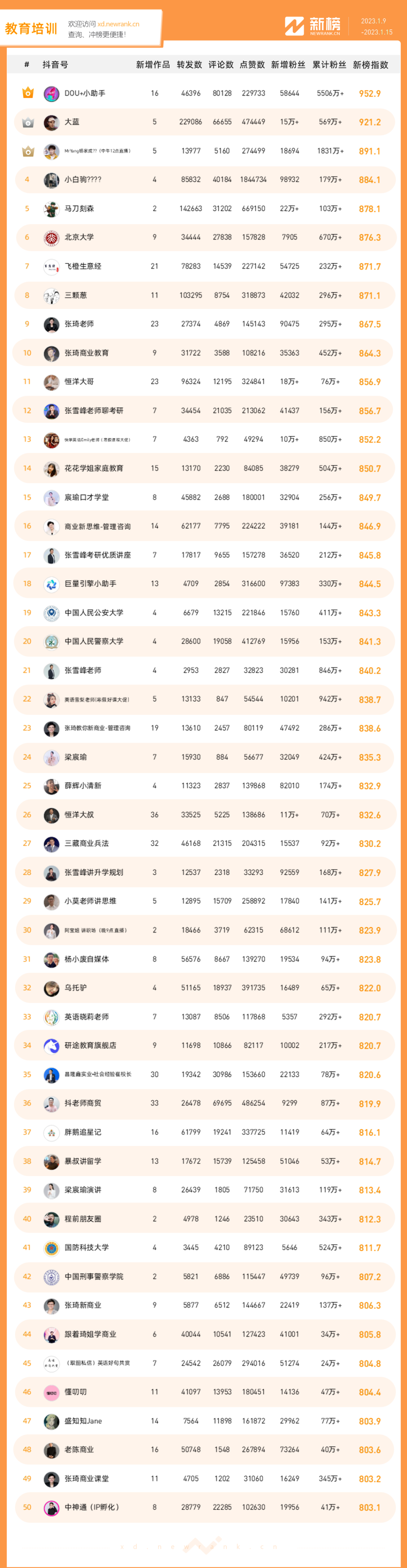Image resolution: width=407 pixels, height=1568 pixels.
Task: Open DOU+小助手 avatar
Action: click(51, 94)
